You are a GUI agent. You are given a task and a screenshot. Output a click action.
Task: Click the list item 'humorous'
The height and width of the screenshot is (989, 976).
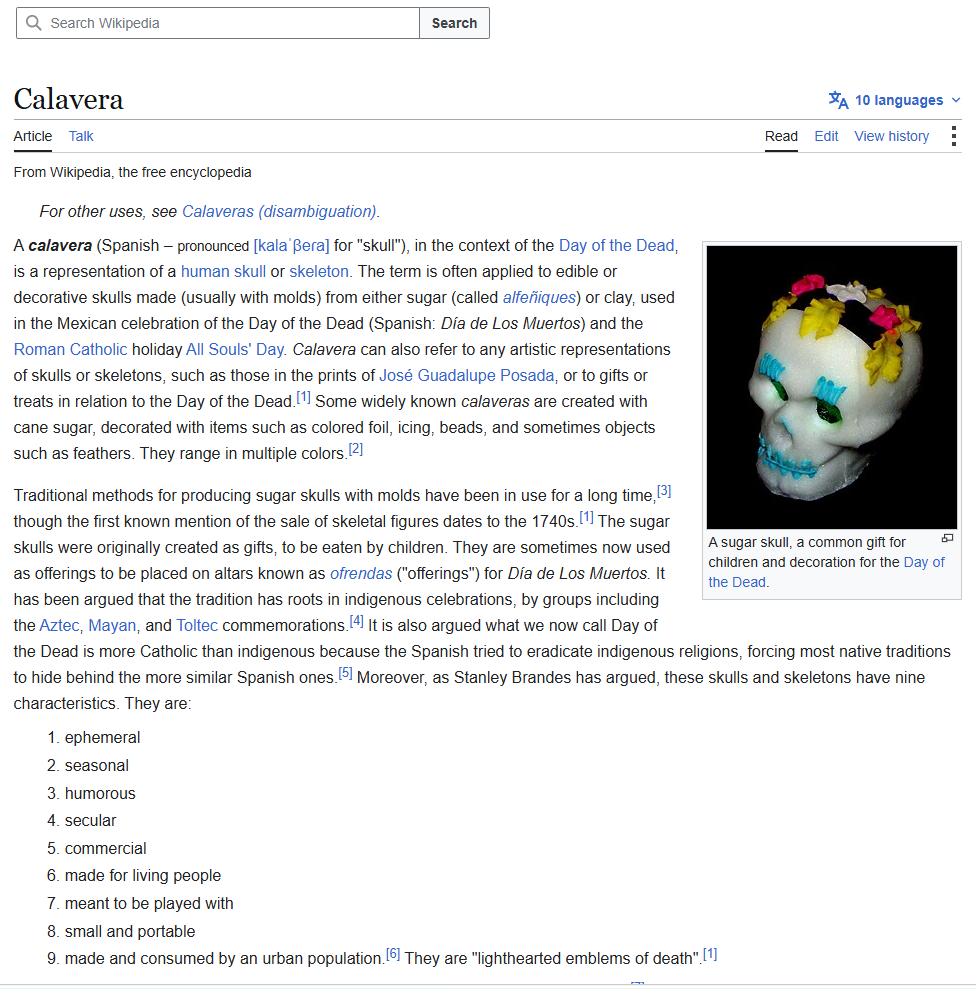coord(100,793)
